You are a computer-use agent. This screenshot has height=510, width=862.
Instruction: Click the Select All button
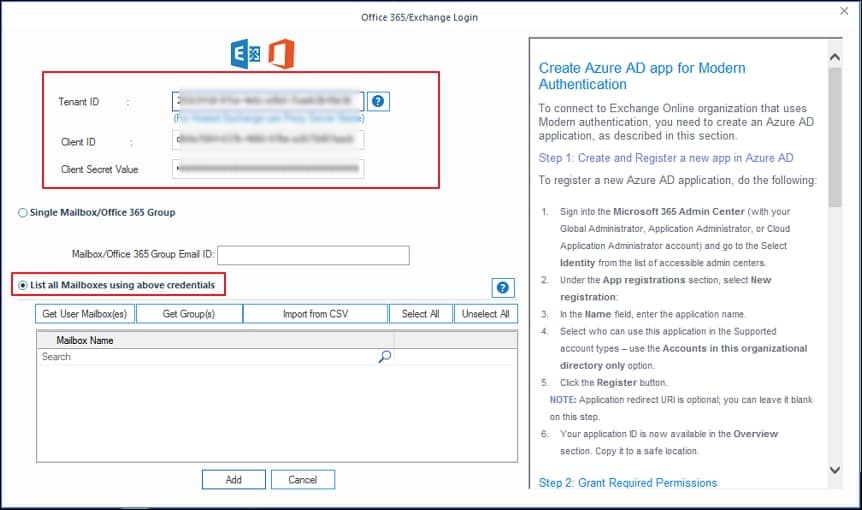[x=421, y=314]
